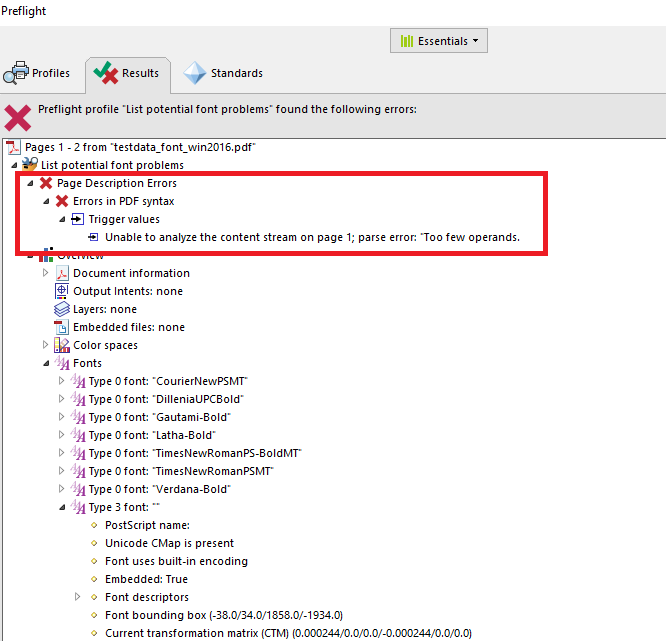666x641 pixels.
Task: Collapse the Trigger values node
Action: (62, 219)
